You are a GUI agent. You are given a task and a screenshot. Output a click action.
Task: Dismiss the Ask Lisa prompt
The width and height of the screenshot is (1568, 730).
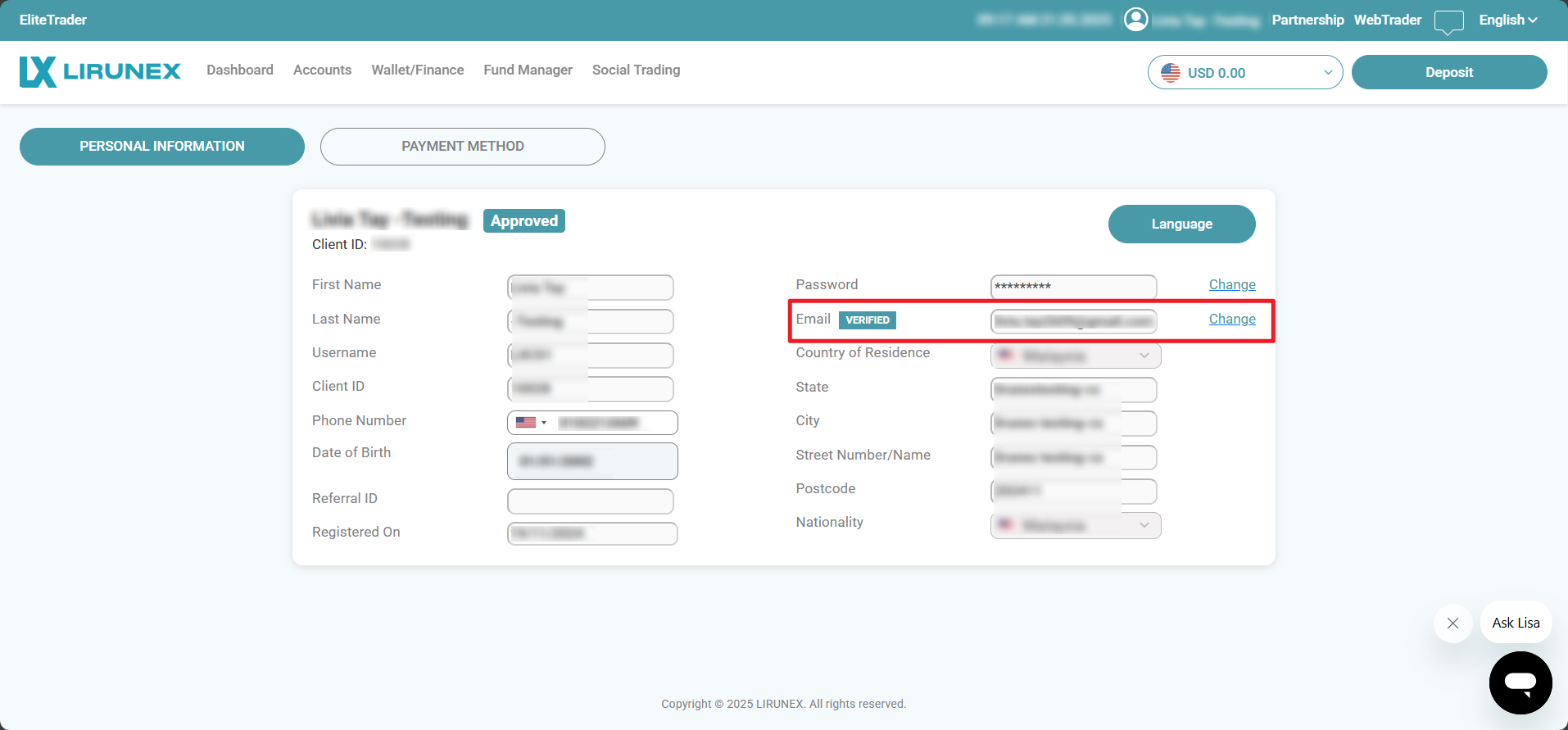(x=1452, y=623)
